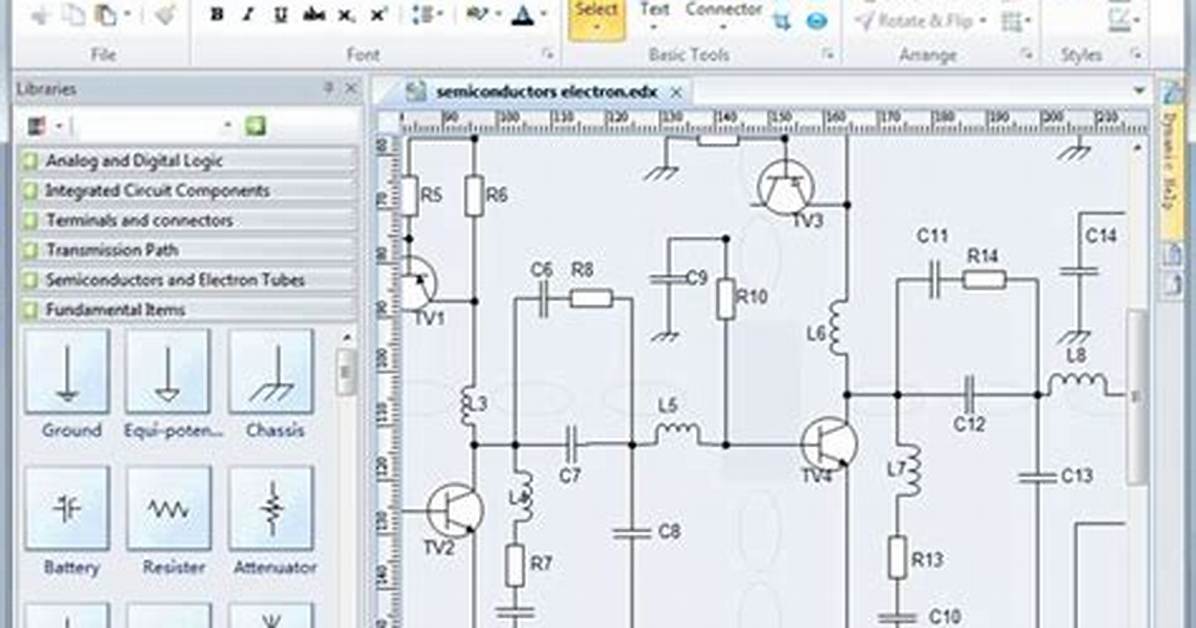The image size is (1196, 628).
Task: Click the help icon above Dynamic Help
Action: [x=1171, y=92]
